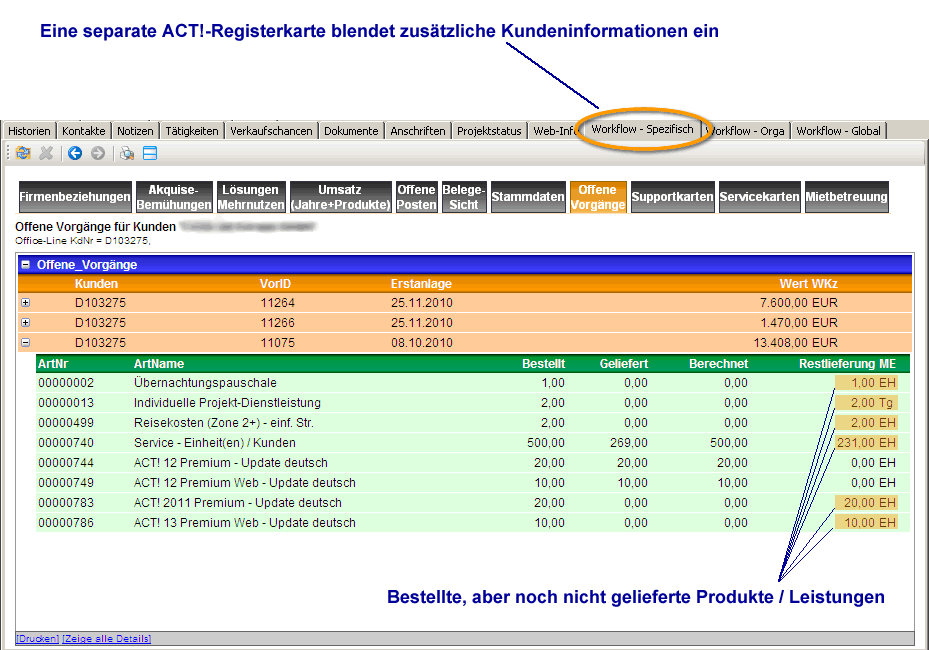929x650 pixels.
Task: Click the Lösungen Mehrnutzen button
Action: [251, 197]
